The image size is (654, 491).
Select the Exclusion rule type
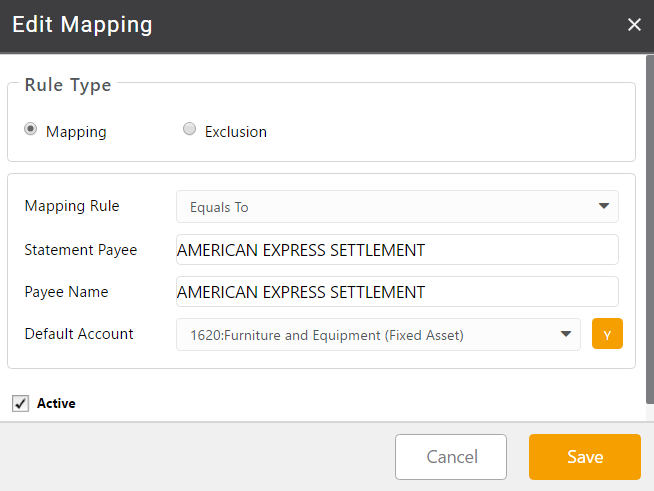click(189, 128)
